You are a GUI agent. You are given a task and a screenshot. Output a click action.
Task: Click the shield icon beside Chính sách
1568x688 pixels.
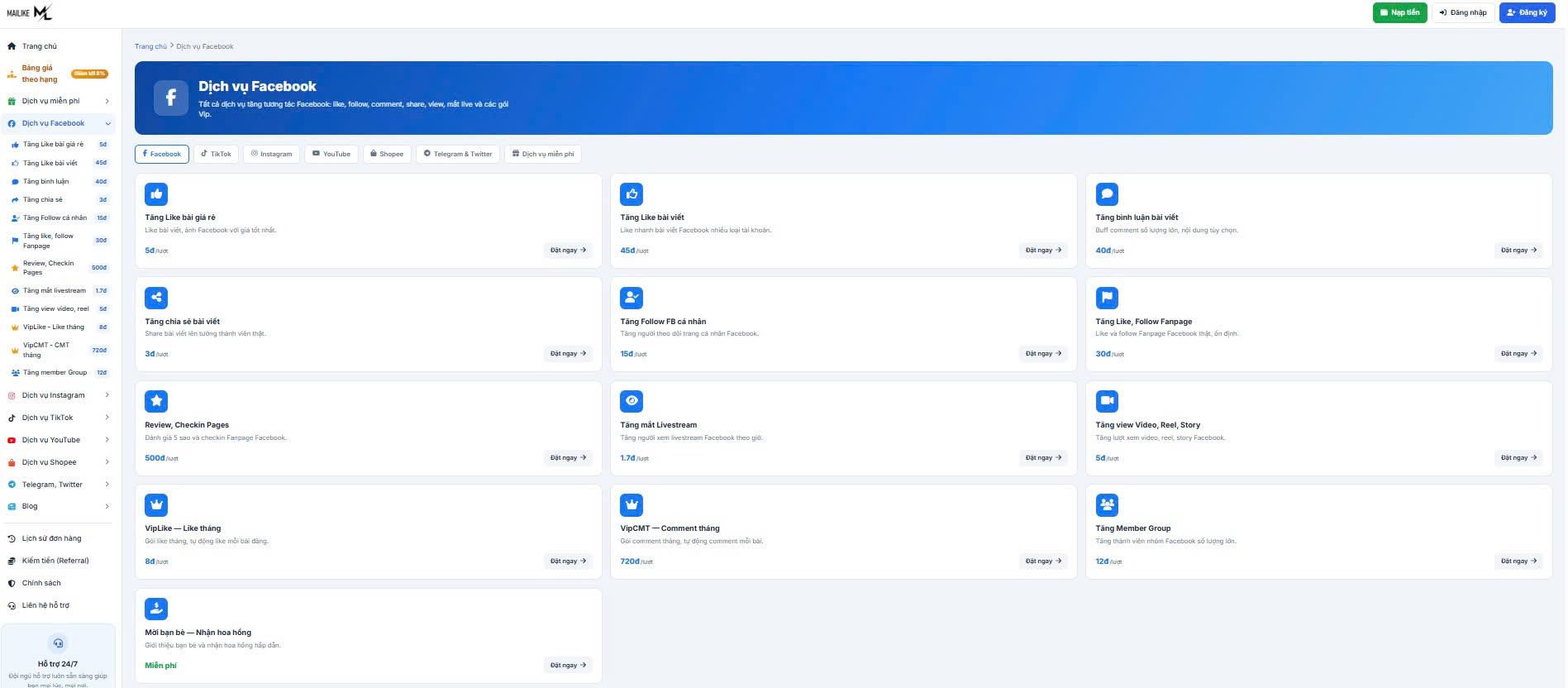12,583
